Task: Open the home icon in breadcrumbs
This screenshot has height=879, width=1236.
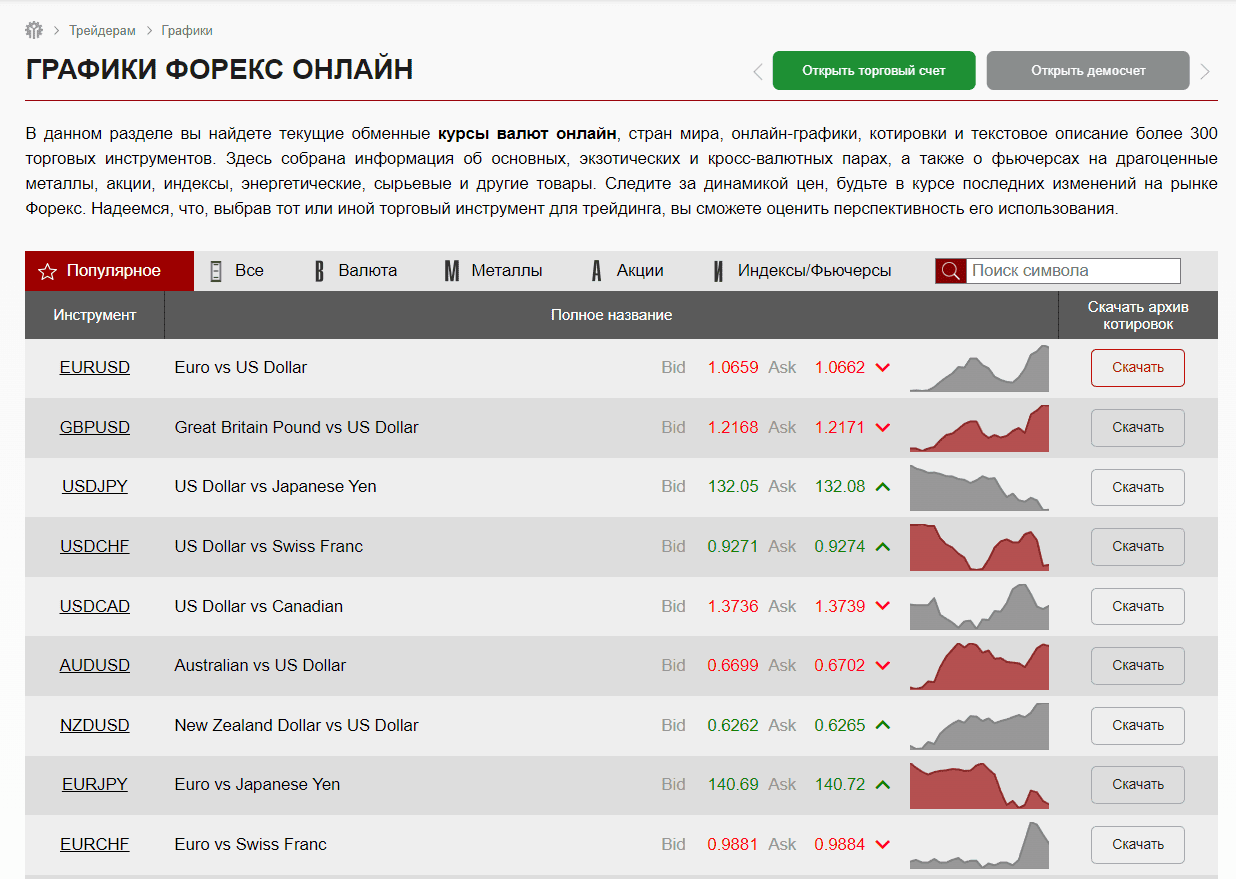Action: [x=34, y=30]
